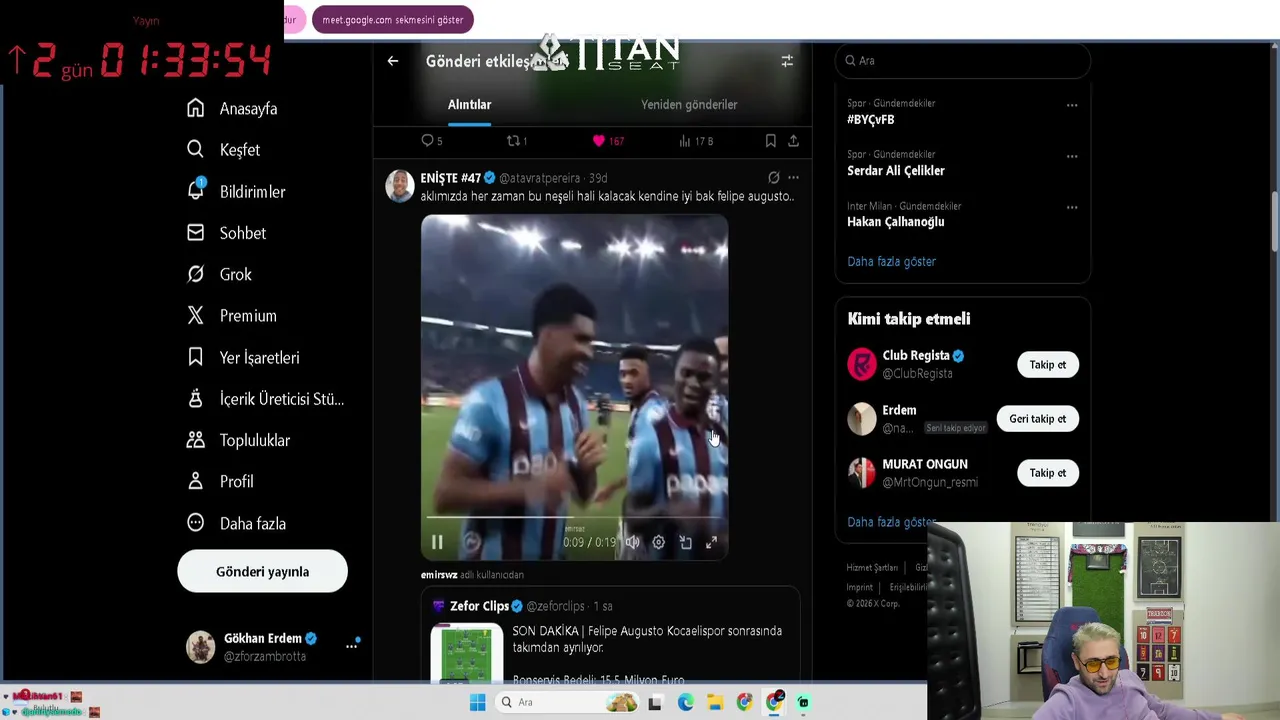This screenshot has height=720, width=1280.
Task: Open MURAT ONGUN profile name
Action: [924, 464]
